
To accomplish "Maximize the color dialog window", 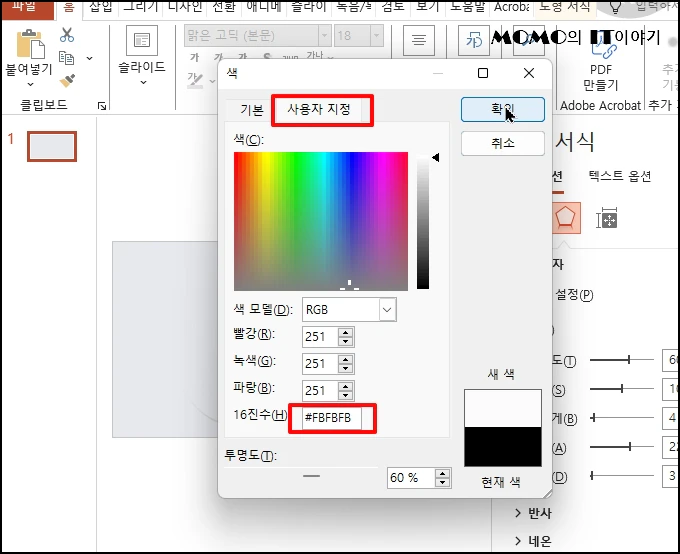I will click(x=483, y=73).
